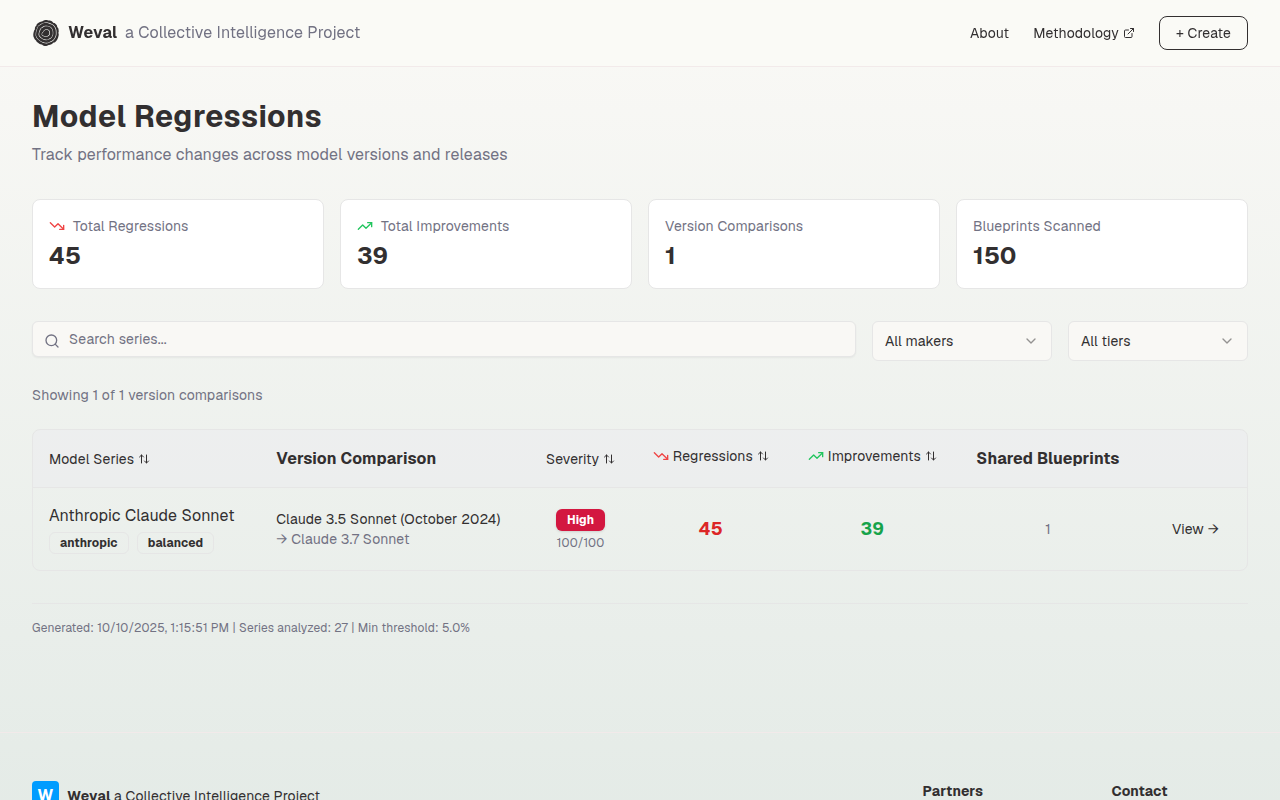Click the green trend icon in Improvements header
The height and width of the screenshot is (800, 1280).
(816, 456)
